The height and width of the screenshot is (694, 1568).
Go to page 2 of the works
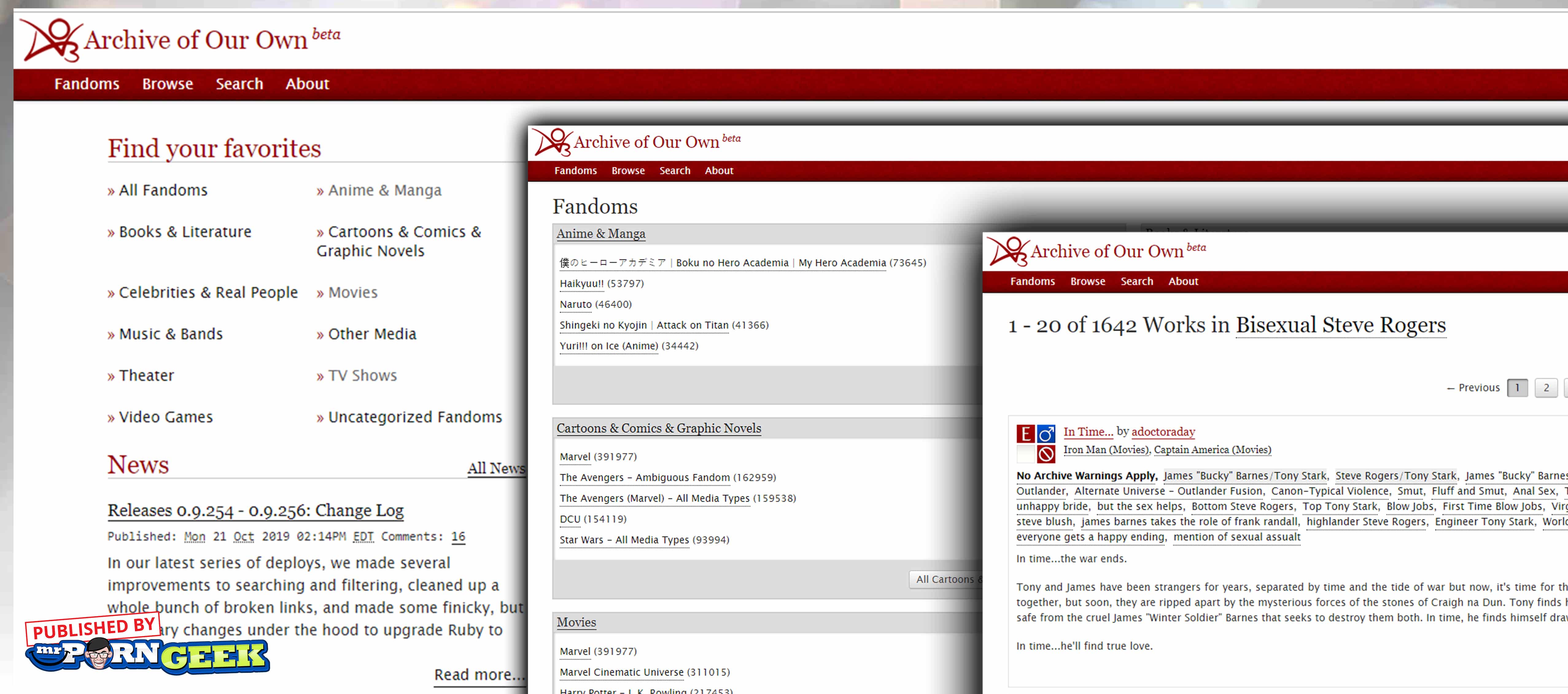pos(1546,388)
